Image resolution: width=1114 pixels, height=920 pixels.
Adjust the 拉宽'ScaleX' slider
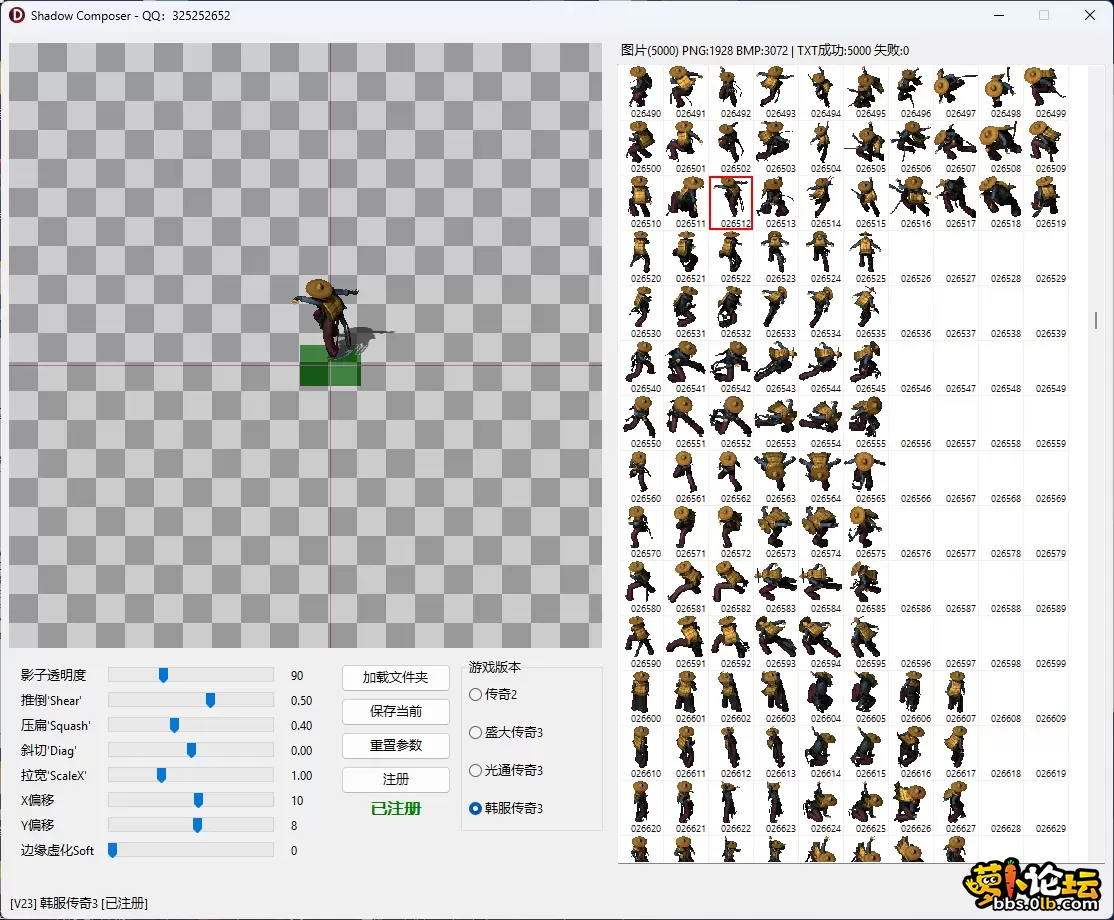click(x=190, y=775)
